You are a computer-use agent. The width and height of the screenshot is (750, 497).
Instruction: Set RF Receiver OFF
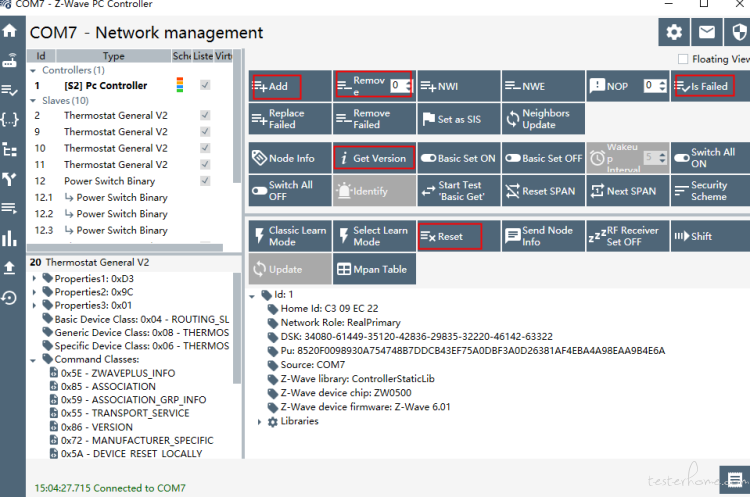point(628,236)
